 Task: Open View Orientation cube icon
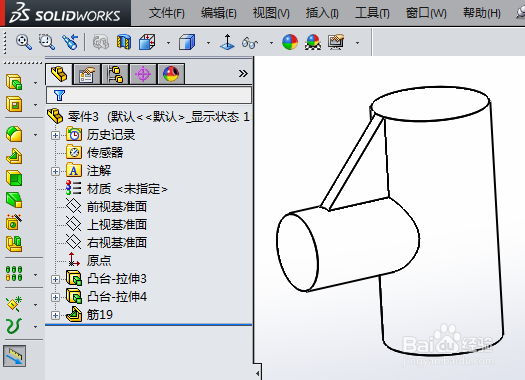[x=147, y=42]
